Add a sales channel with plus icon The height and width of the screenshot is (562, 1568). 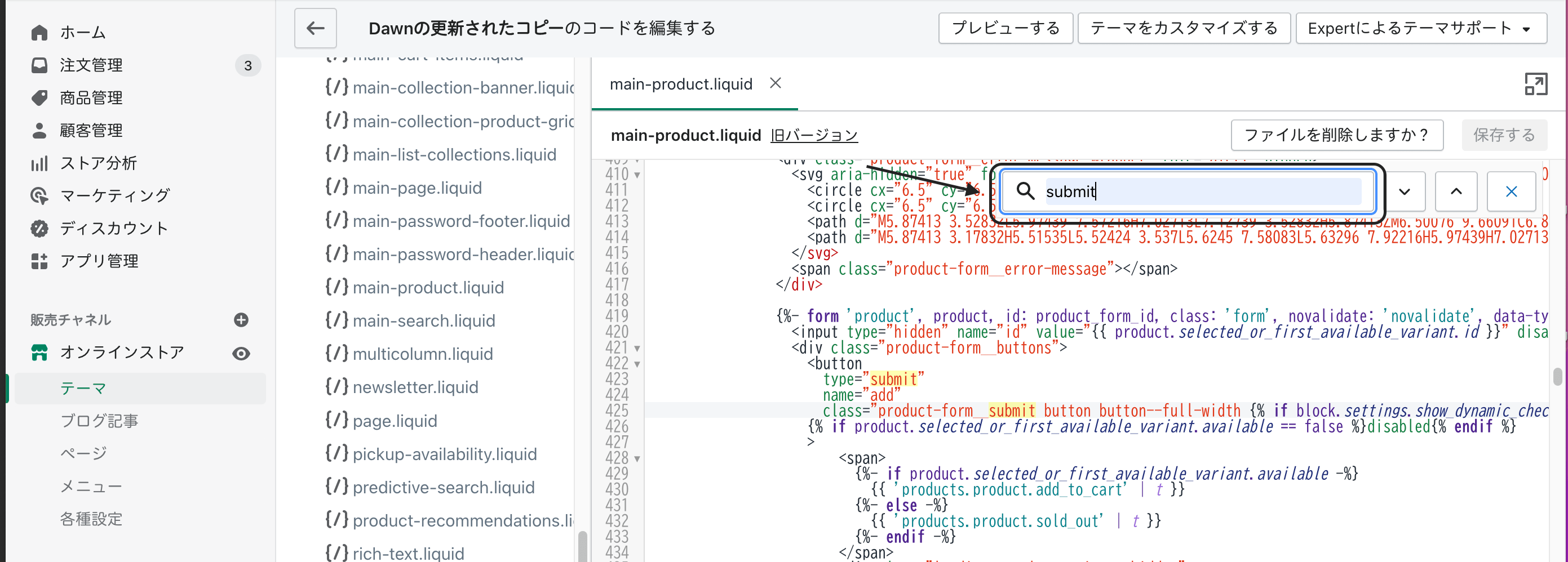(x=241, y=320)
